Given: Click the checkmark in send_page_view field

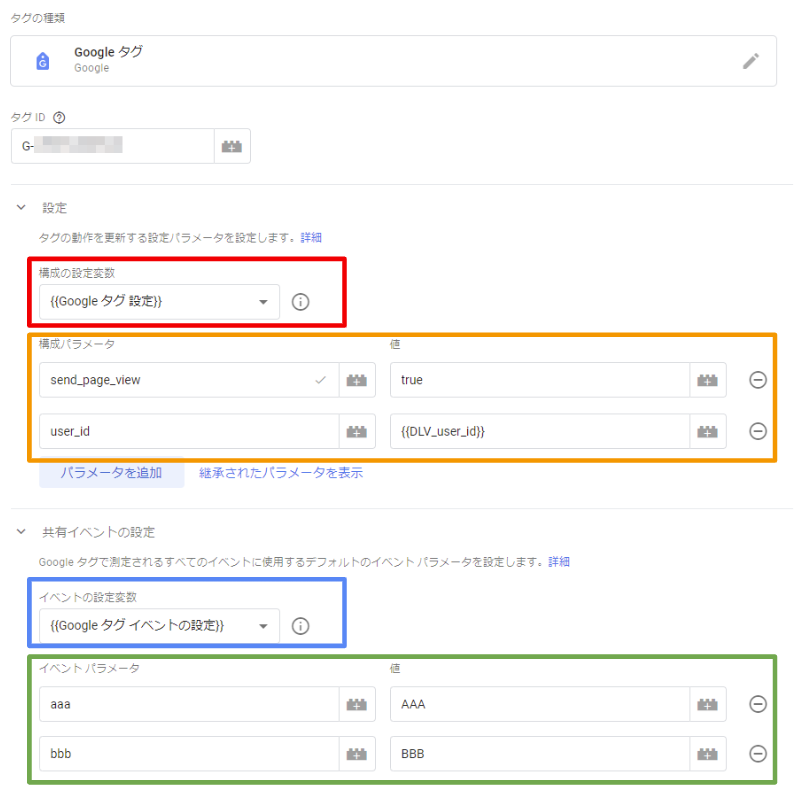Looking at the screenshot, I should coord(321,380).
